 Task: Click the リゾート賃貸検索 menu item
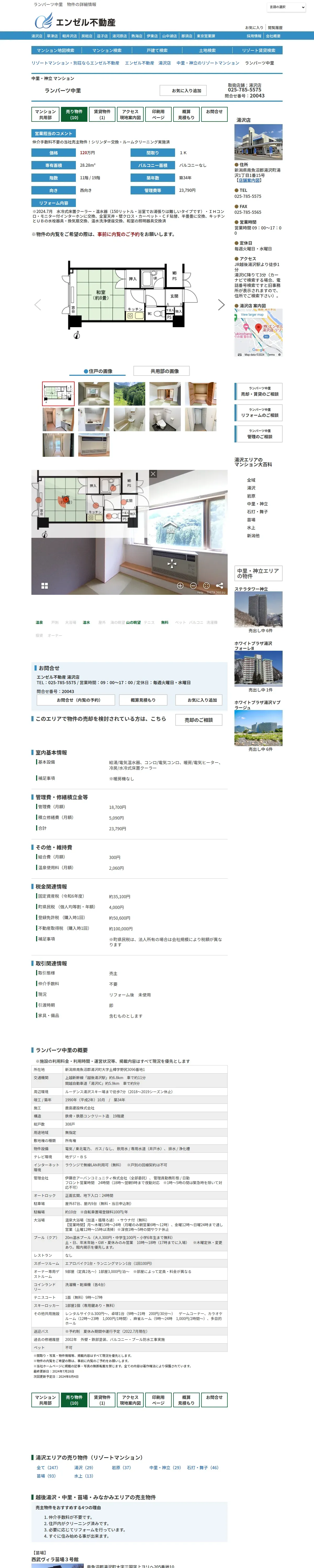click(259, 50)
